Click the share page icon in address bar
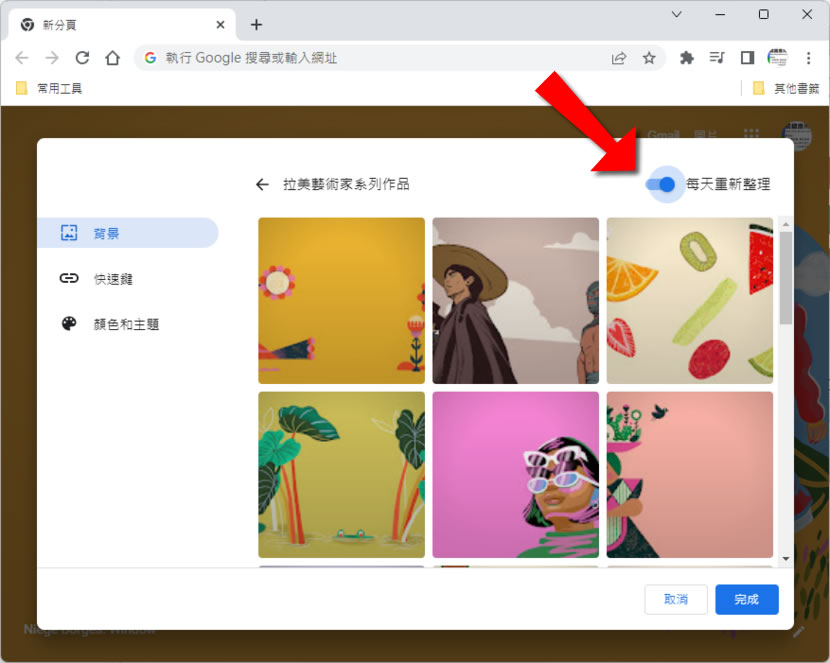This screenshot has height=663, width=830. pyautogui.click(x=619, y=58)
